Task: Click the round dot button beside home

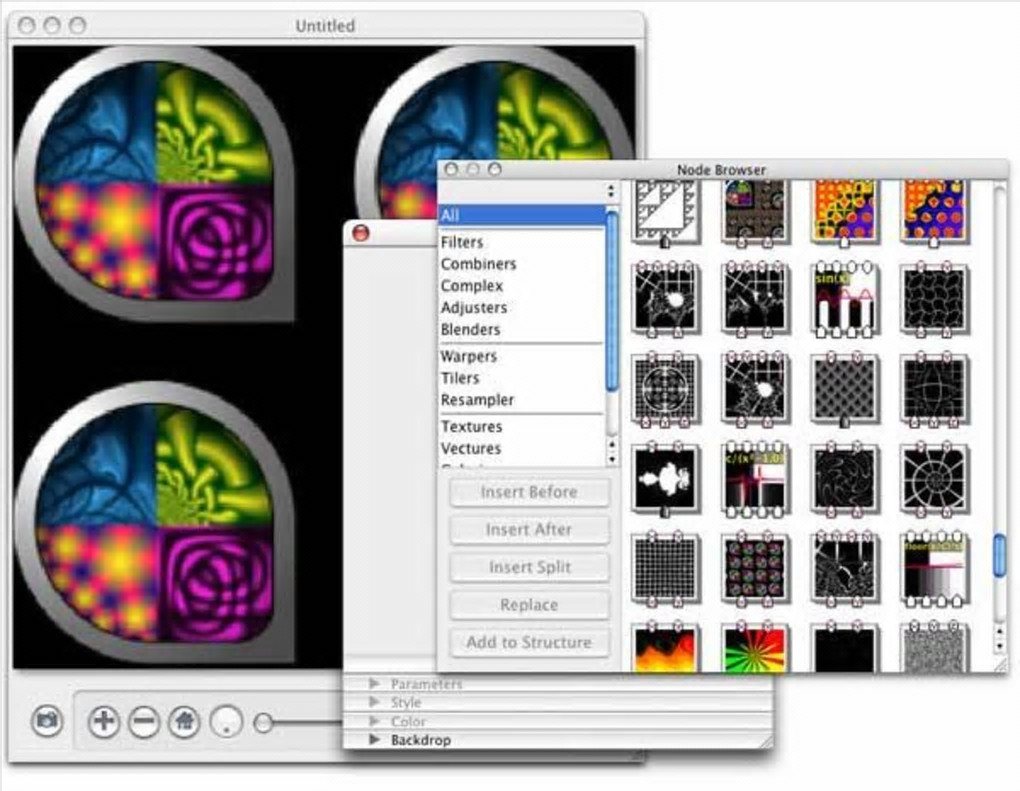Action: point(226,721)
